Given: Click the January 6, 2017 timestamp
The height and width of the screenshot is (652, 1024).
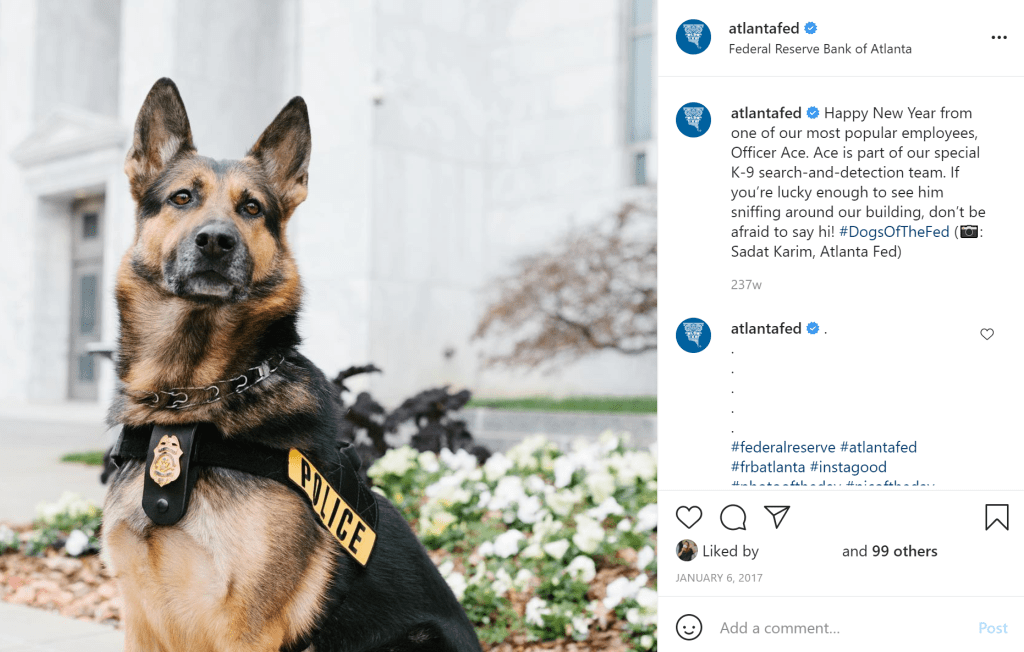Looking at the screenshot, I should pos(719,578).
